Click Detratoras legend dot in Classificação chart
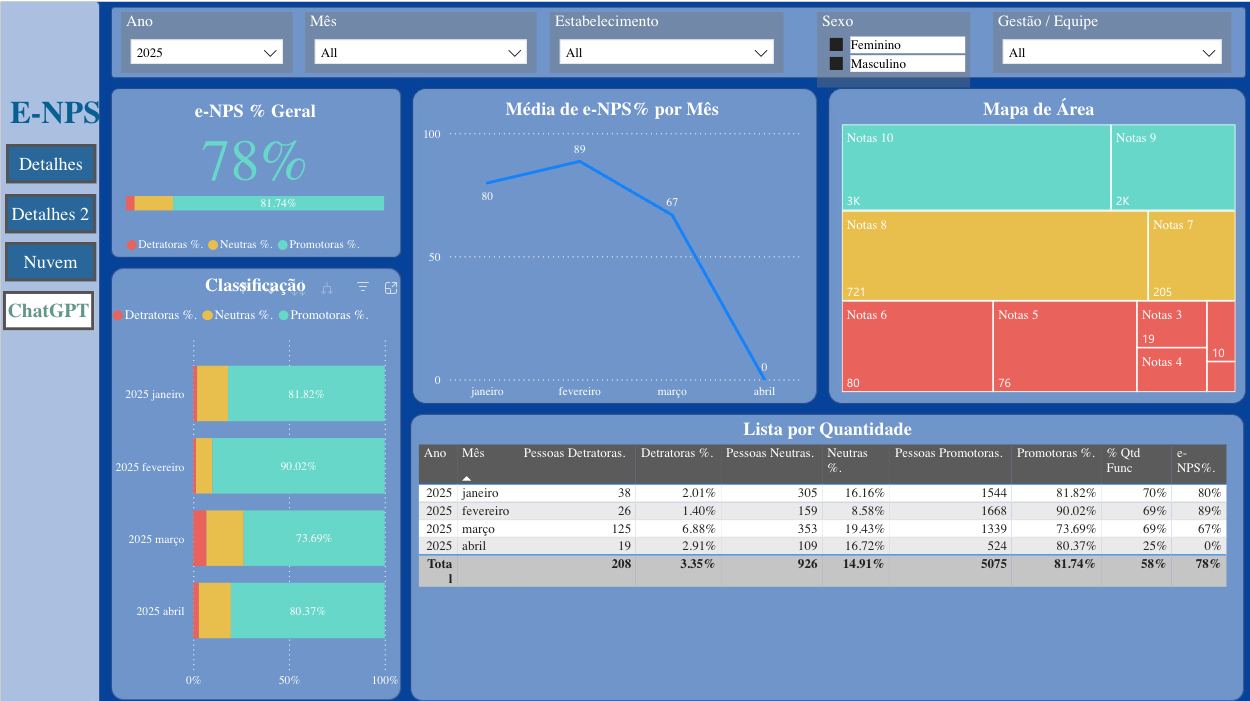 pyautogui.click(x=118, y=315)
